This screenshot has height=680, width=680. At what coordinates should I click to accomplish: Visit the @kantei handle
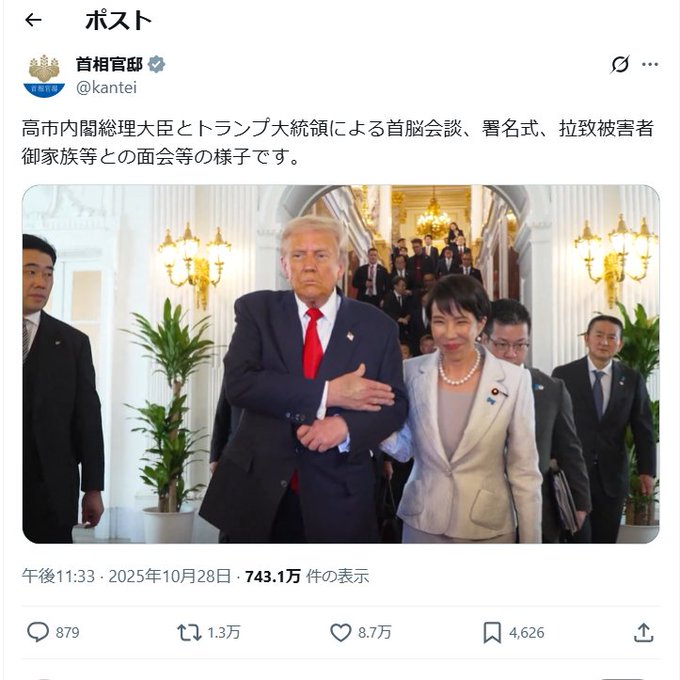click(106, 88)
